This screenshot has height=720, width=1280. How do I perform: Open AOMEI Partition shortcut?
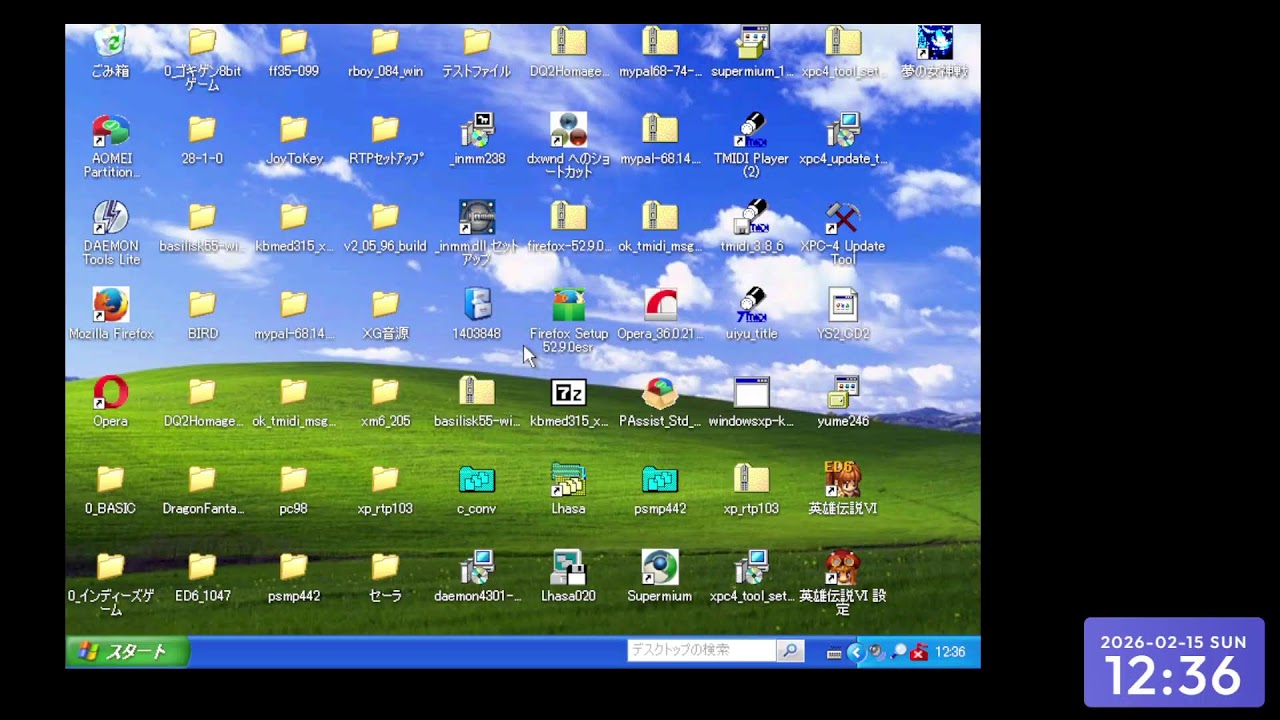pos(110,130)
